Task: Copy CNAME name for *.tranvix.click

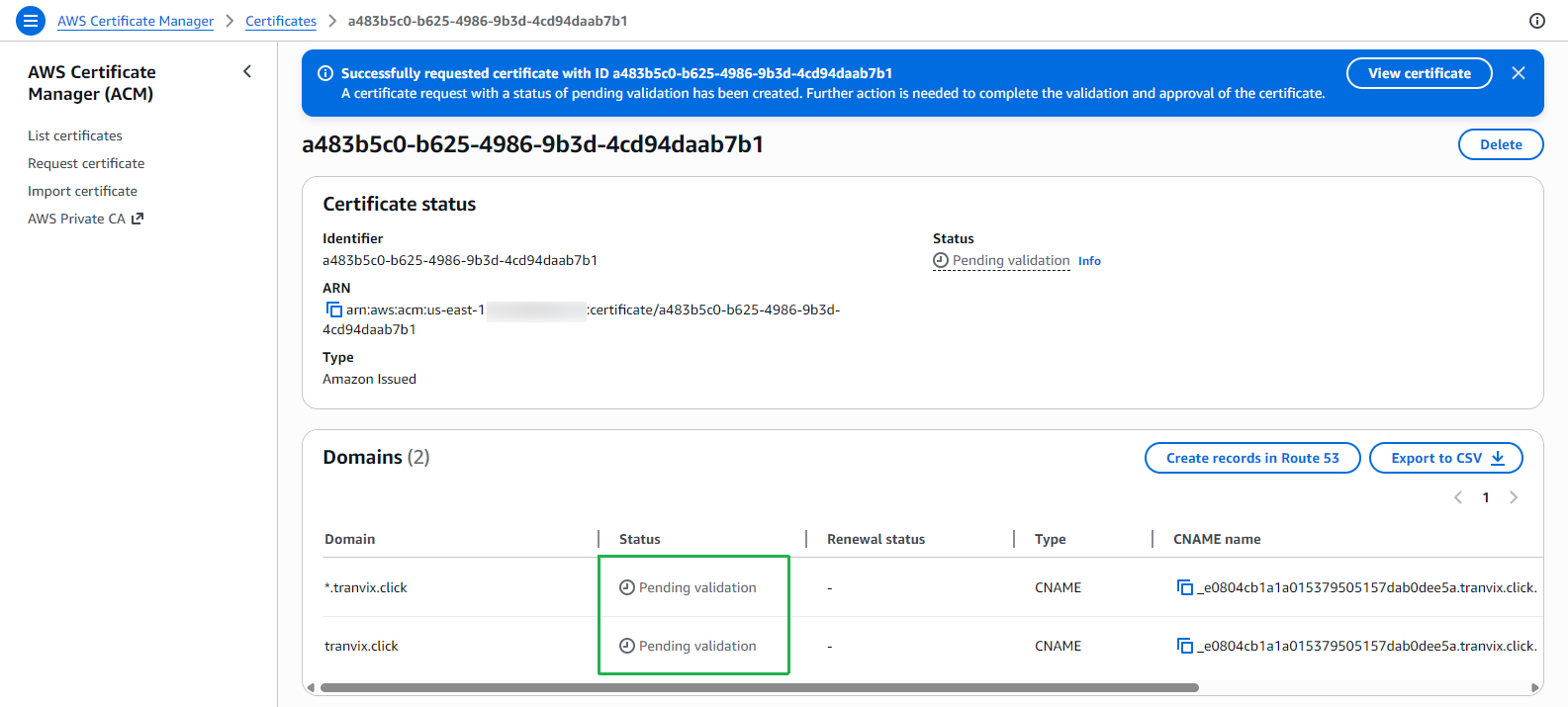Action: (x=1185, y=587)
